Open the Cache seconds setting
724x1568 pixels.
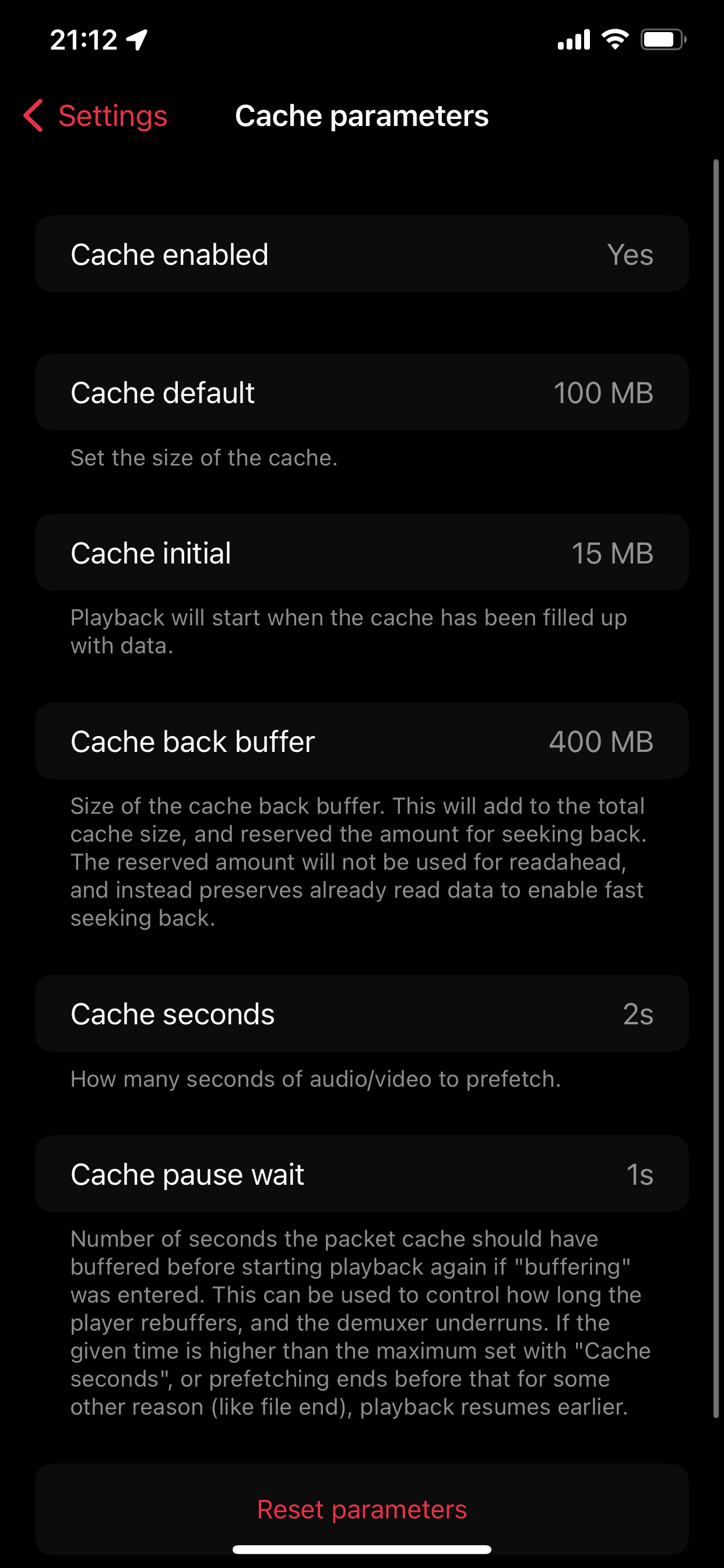362,1013
